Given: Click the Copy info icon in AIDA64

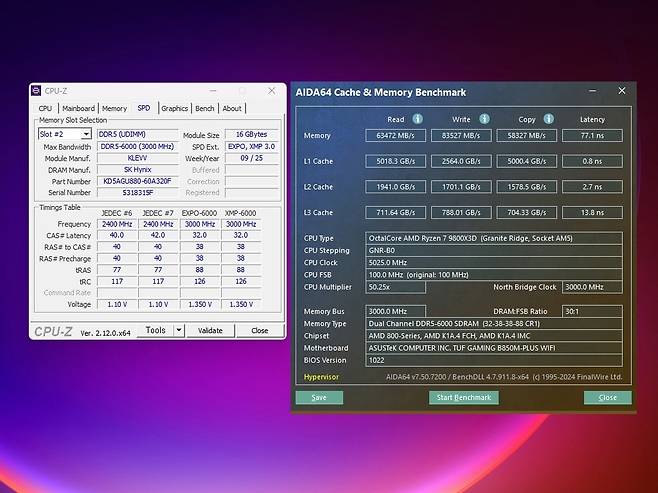Looking at the screenshot, I should [x=548, y=119].
